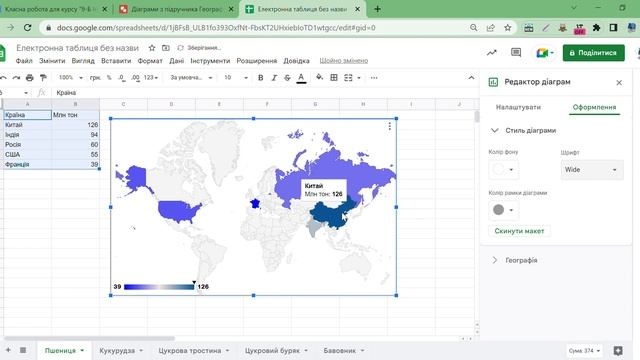Open the Google Meet call menu
Screen dimensions: 640x360
545,53
